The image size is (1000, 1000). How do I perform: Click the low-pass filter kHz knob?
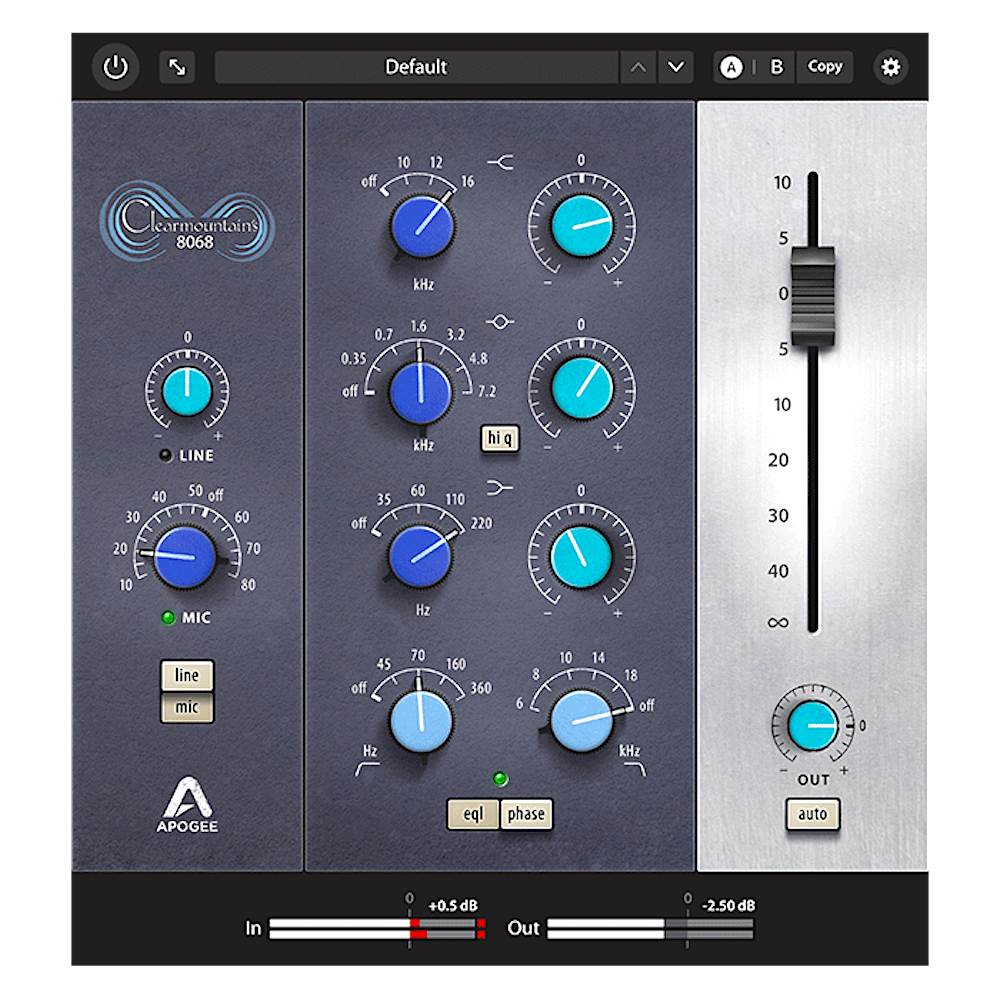[x=582, y=721]
